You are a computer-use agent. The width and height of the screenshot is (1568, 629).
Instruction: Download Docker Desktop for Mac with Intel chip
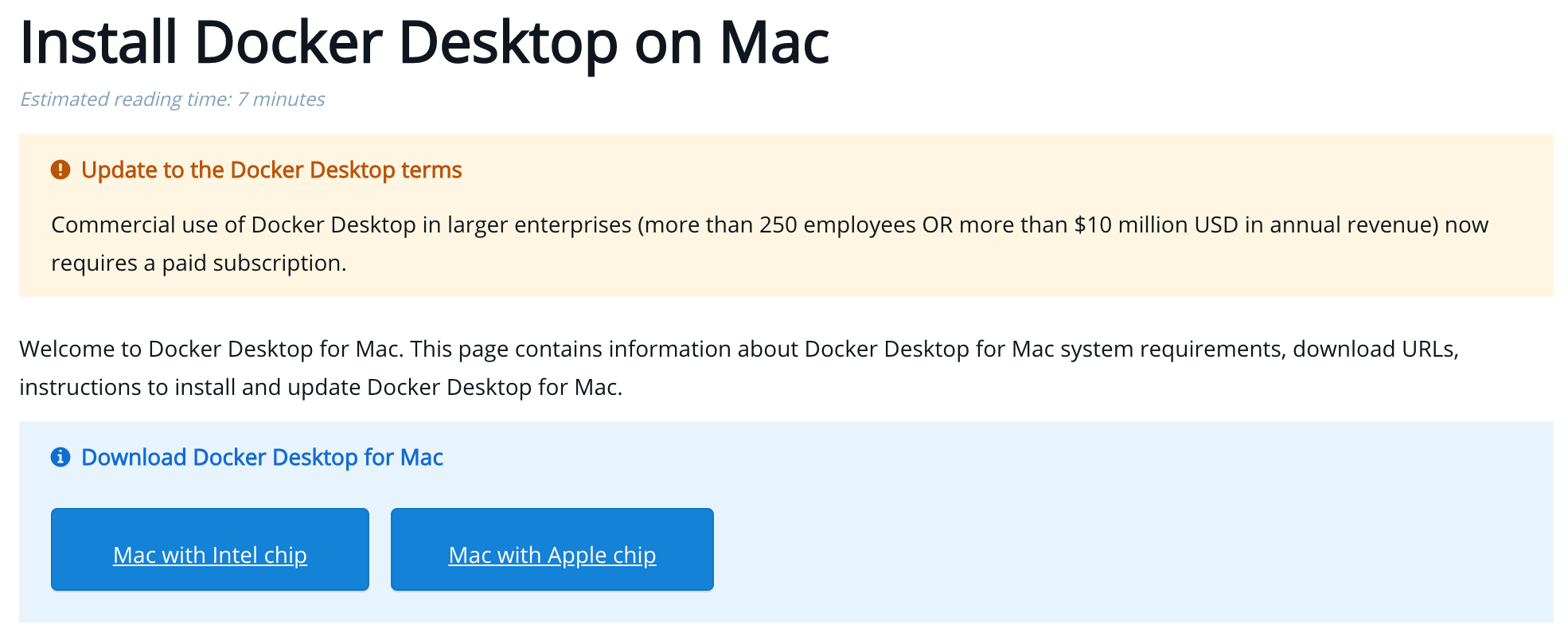209,549
